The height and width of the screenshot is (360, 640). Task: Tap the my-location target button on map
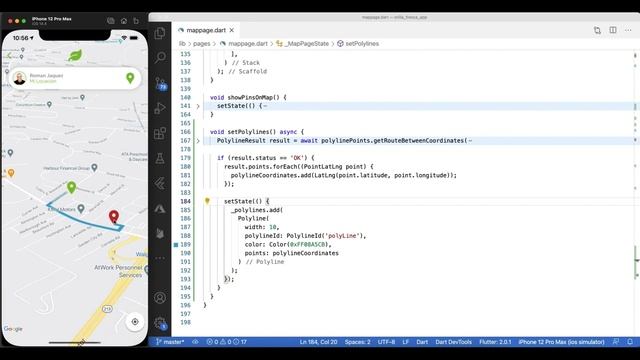pos(135,322)
